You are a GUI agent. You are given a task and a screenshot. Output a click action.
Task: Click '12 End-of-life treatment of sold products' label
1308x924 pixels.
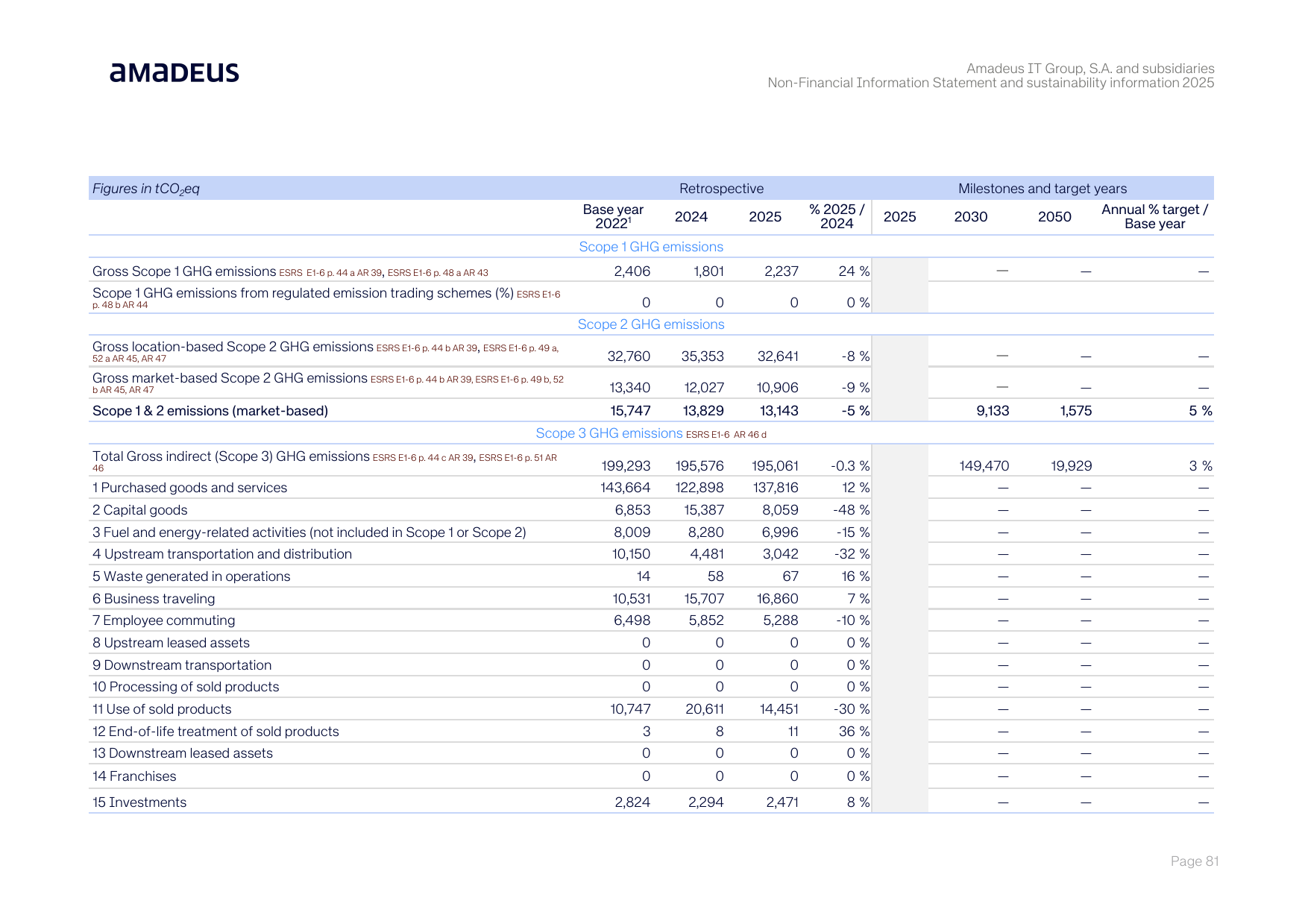click(x=216, y=732)
